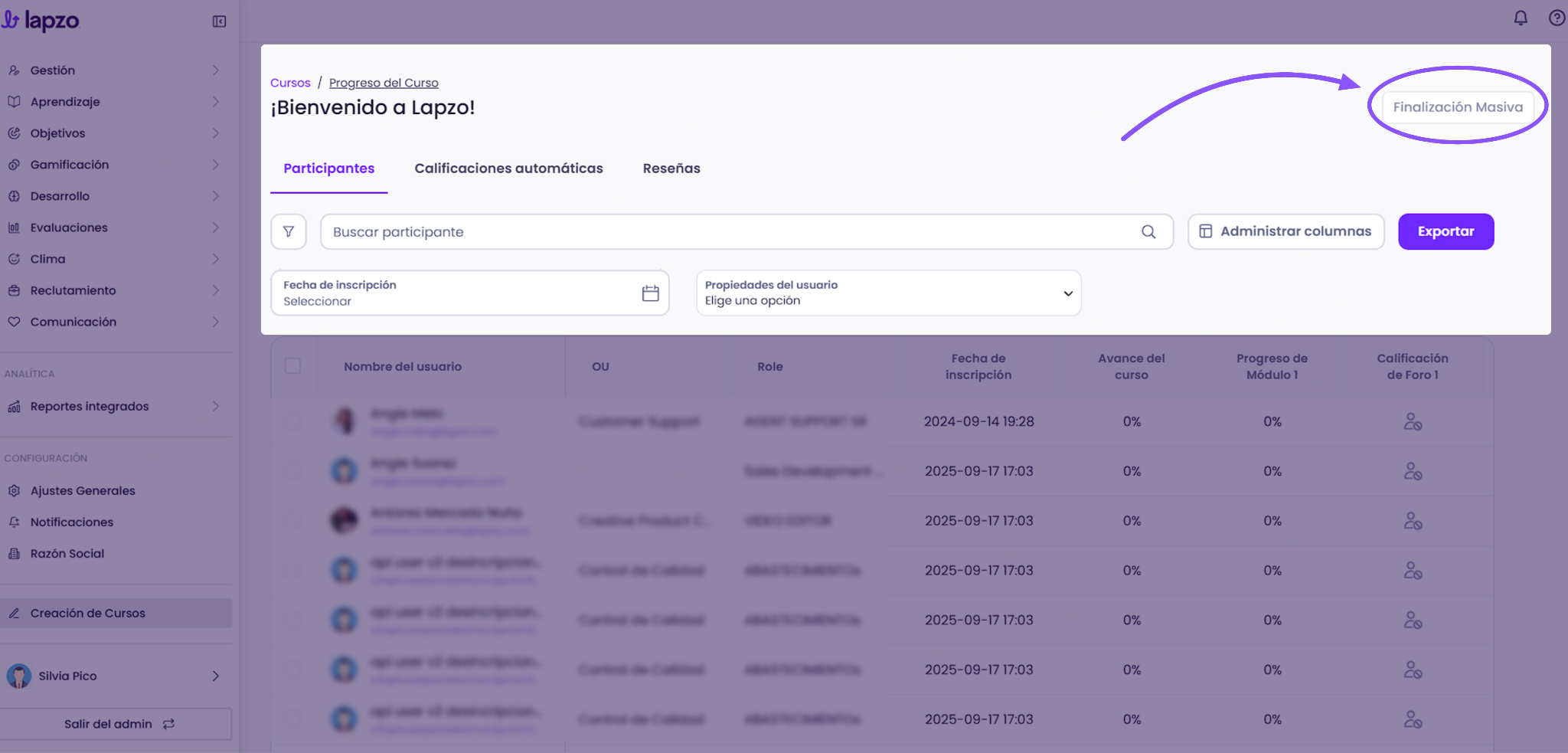Viewport: 1568px width, 753px height.
Task: Open the Reseñas tab
Action: [x=671, y=169]
